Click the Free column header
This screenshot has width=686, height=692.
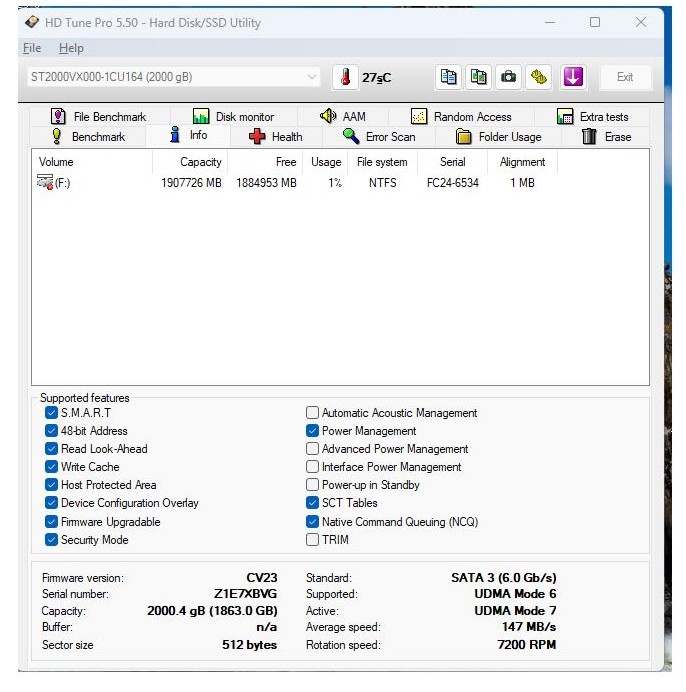(286, 162)
